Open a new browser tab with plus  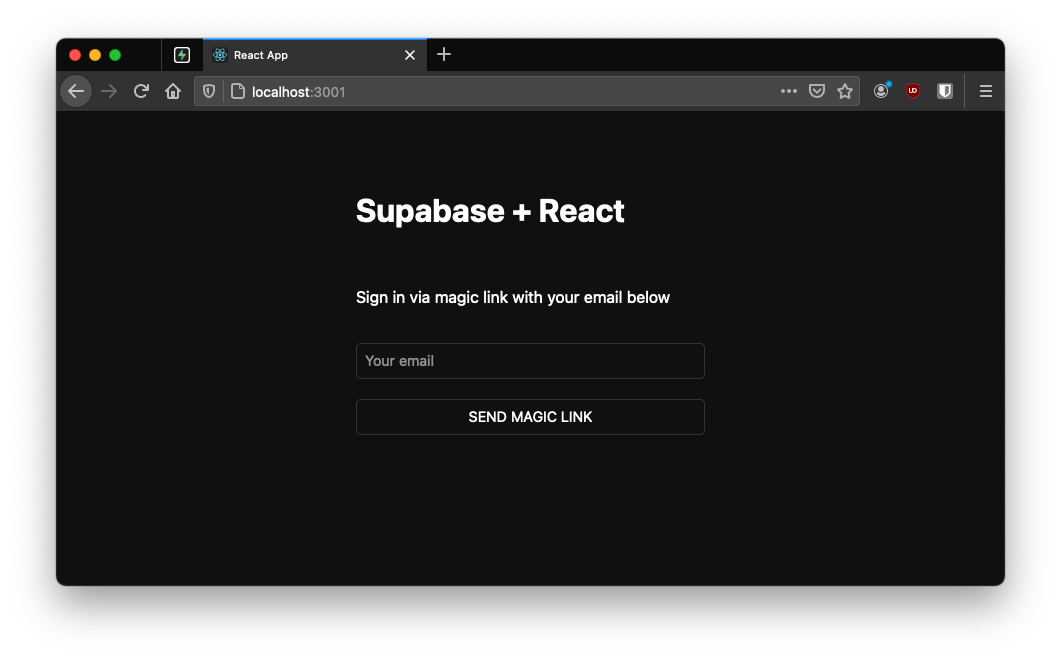[443, 55]
